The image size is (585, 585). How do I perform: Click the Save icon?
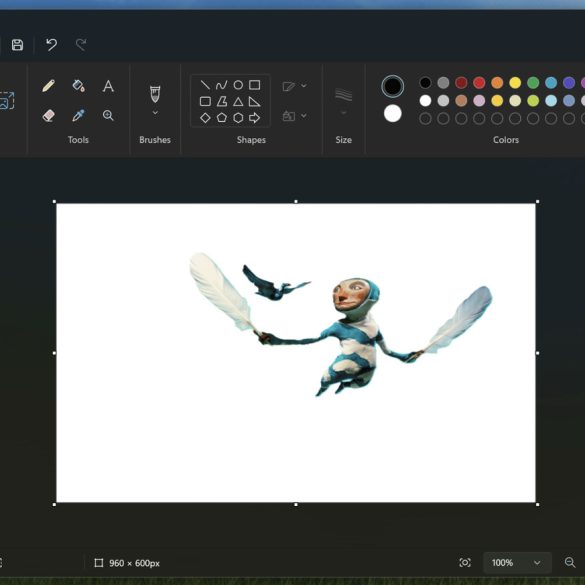18,45
